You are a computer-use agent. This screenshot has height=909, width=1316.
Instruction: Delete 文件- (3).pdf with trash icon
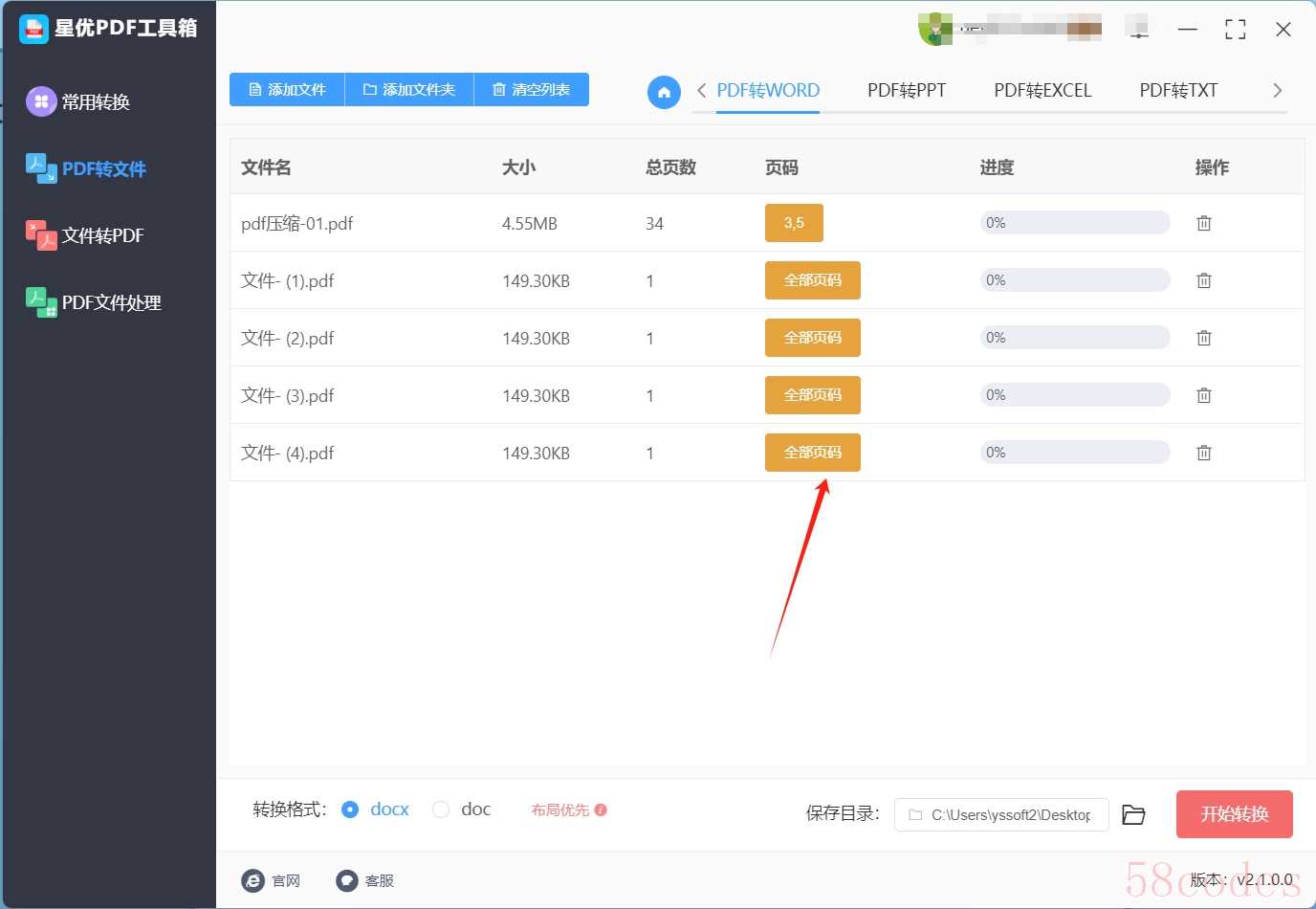coord(1204,395)
